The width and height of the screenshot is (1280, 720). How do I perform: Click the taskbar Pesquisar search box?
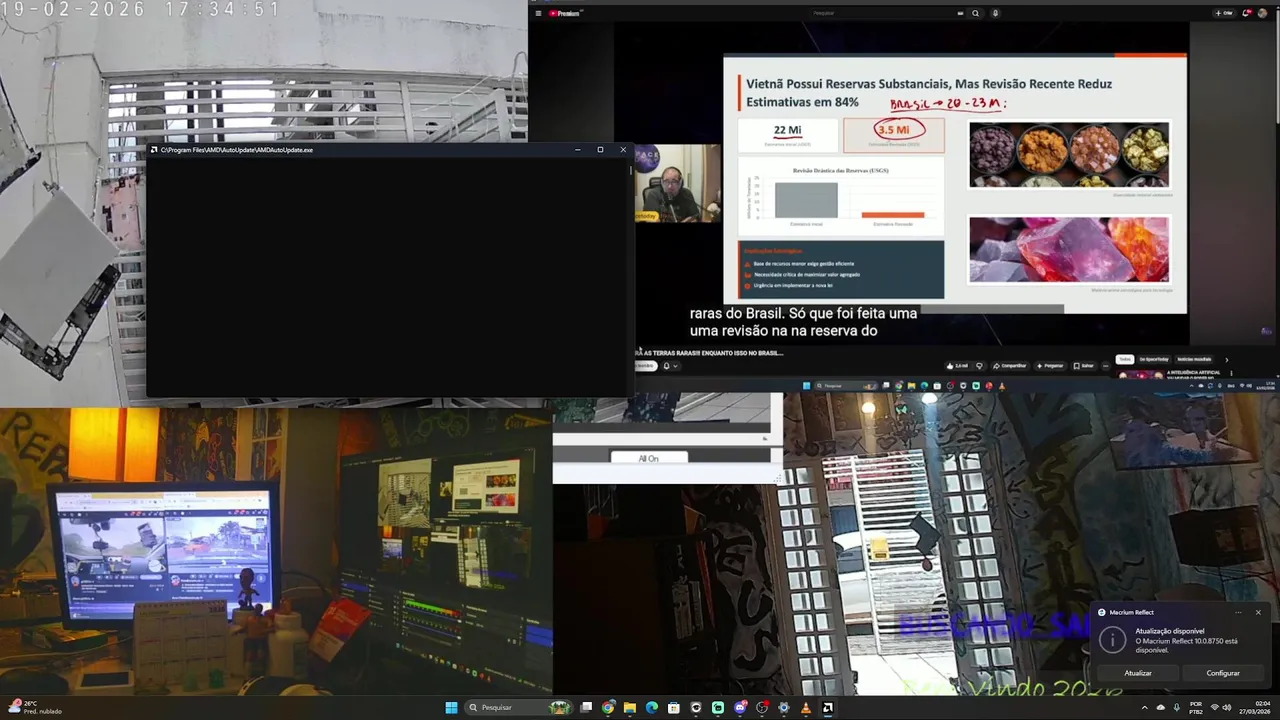[x=520, y=708]
